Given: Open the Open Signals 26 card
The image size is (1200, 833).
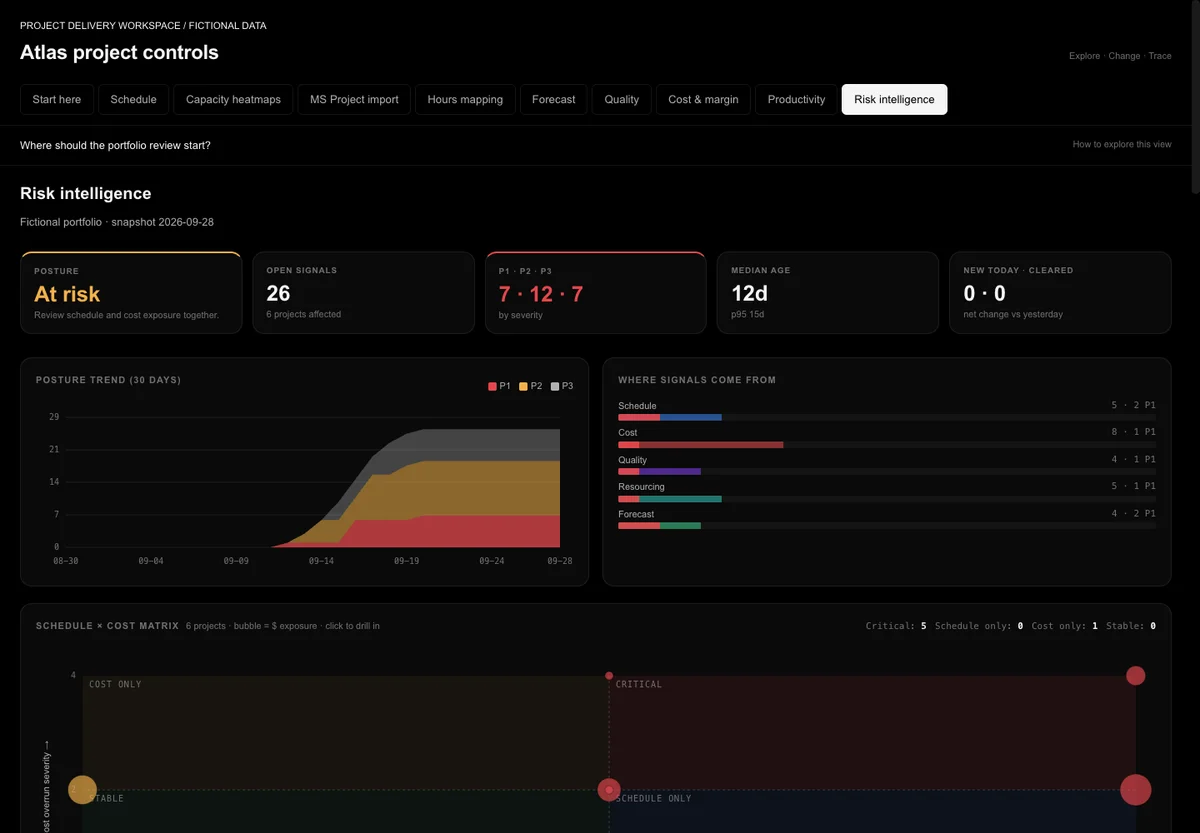Looking at the screenshot, I should pos(363,292).
